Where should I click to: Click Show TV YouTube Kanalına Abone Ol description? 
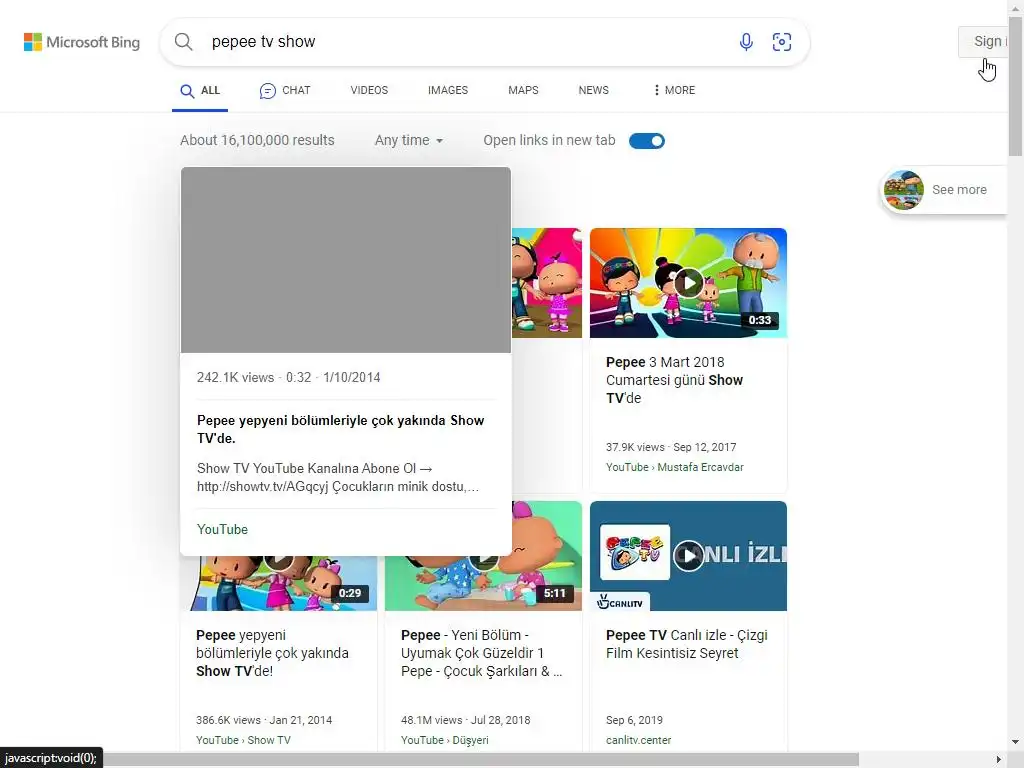338,477
